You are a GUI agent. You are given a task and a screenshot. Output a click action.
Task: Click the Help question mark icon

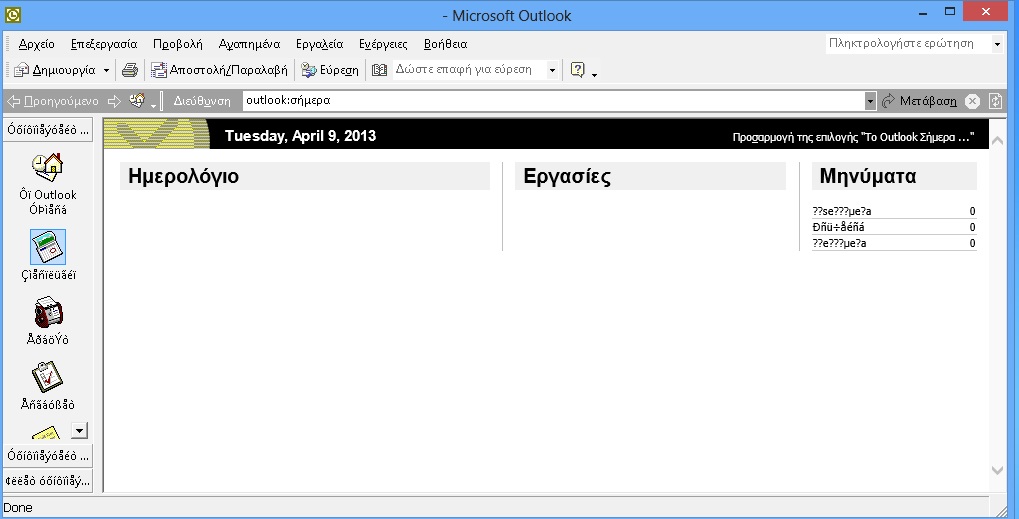point(577,70)
